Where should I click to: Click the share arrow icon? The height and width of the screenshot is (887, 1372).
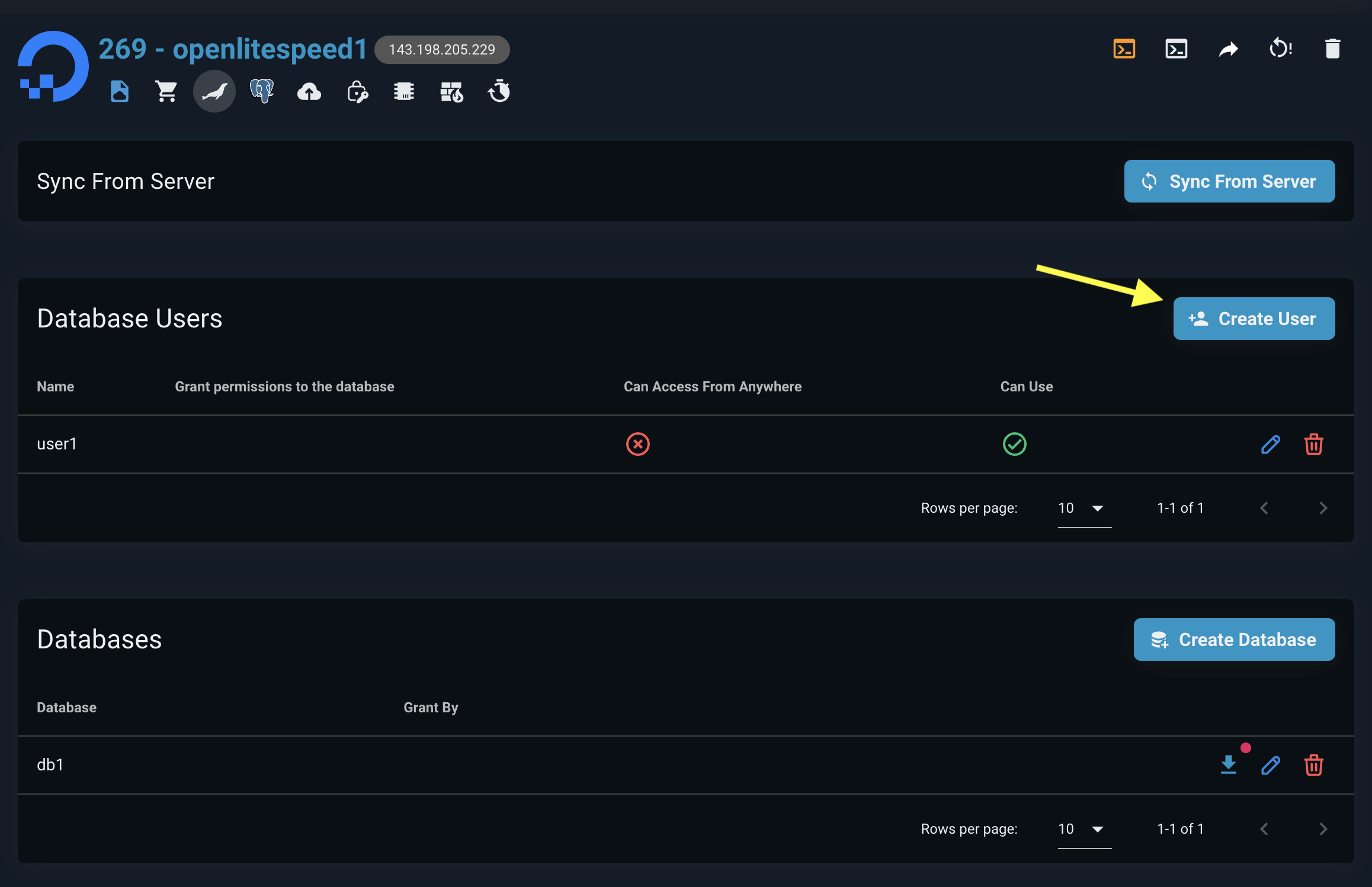tap(1228, 49)
